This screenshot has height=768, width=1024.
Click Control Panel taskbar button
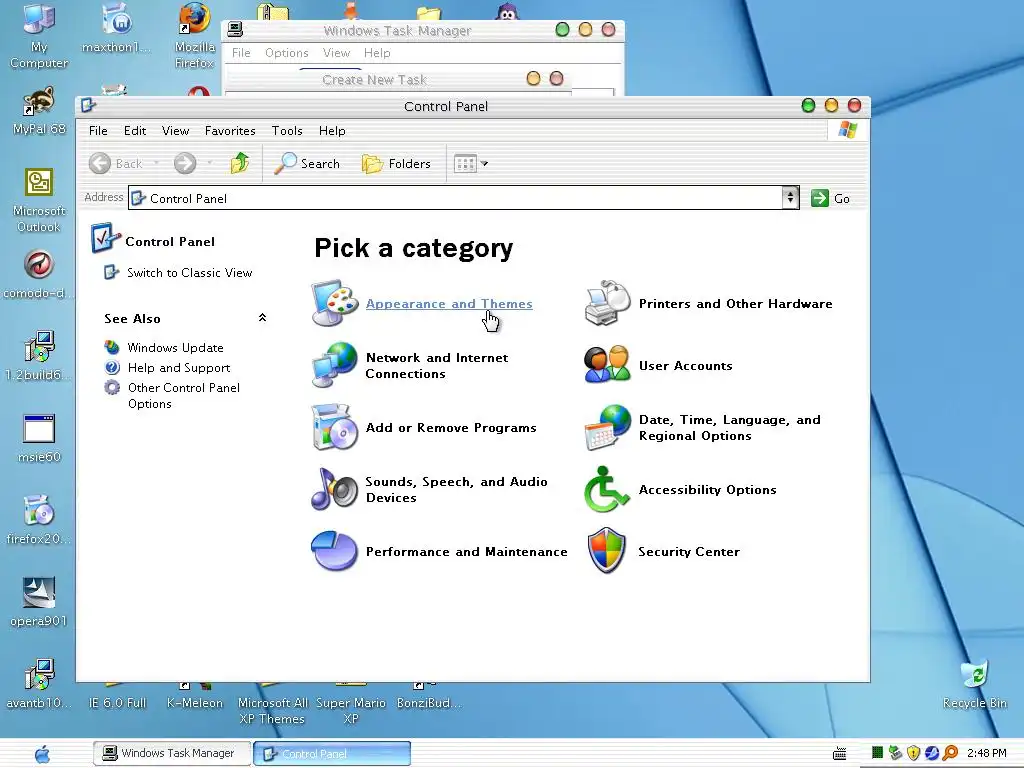coord(332,753)
